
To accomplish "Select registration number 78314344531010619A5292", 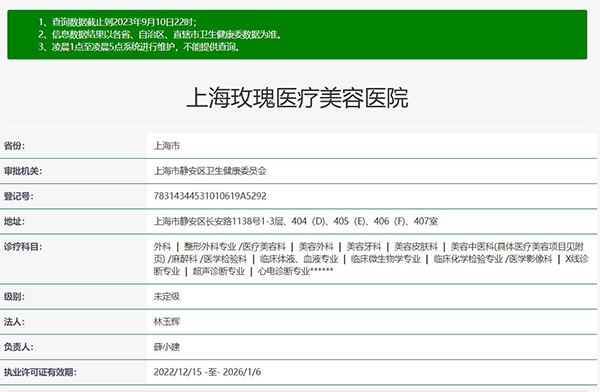I will (210, 196).
